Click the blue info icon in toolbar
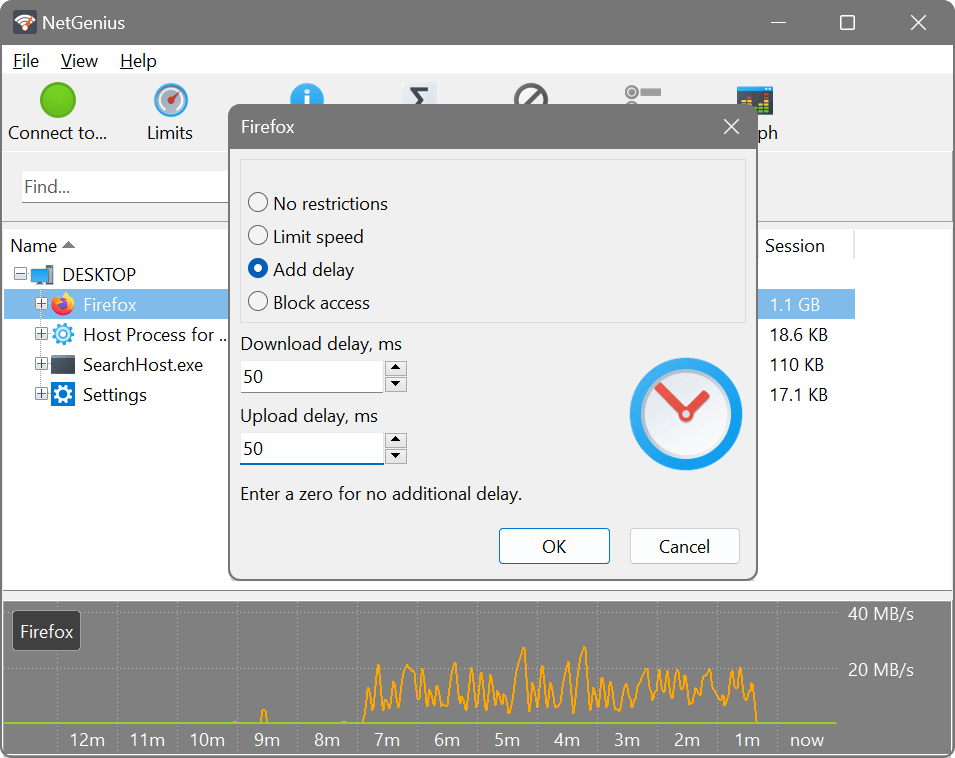Image resolution: width=955 pixels, height=758 pixels. point(306,94)
